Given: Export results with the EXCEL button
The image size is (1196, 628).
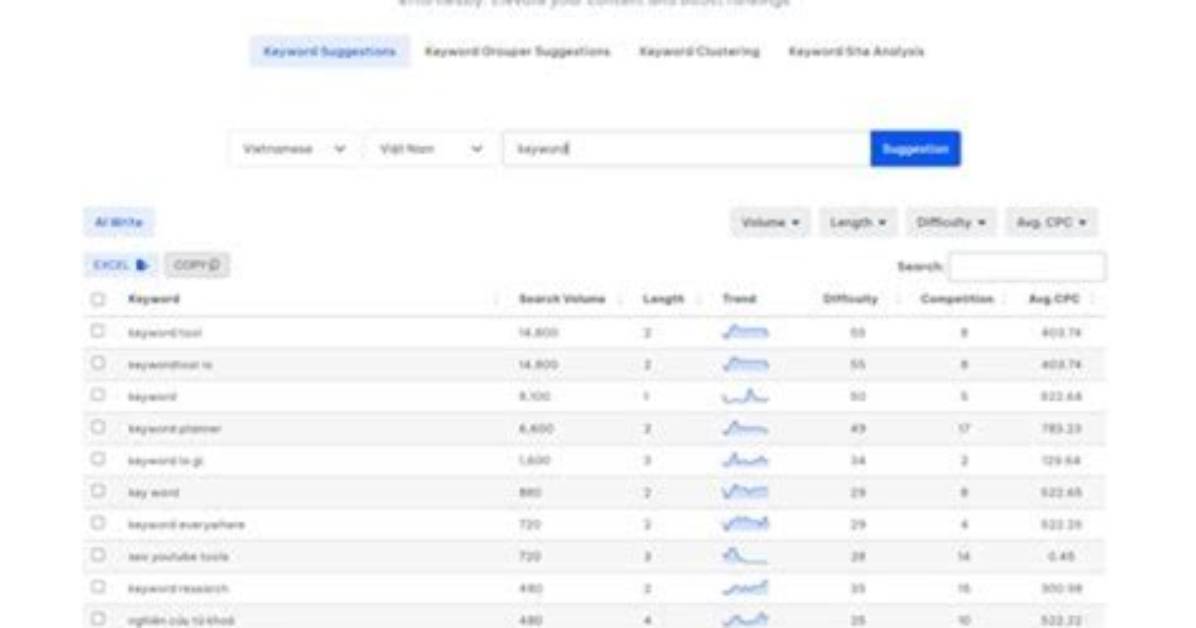Looking at the screenshot, I should point(121,265).
